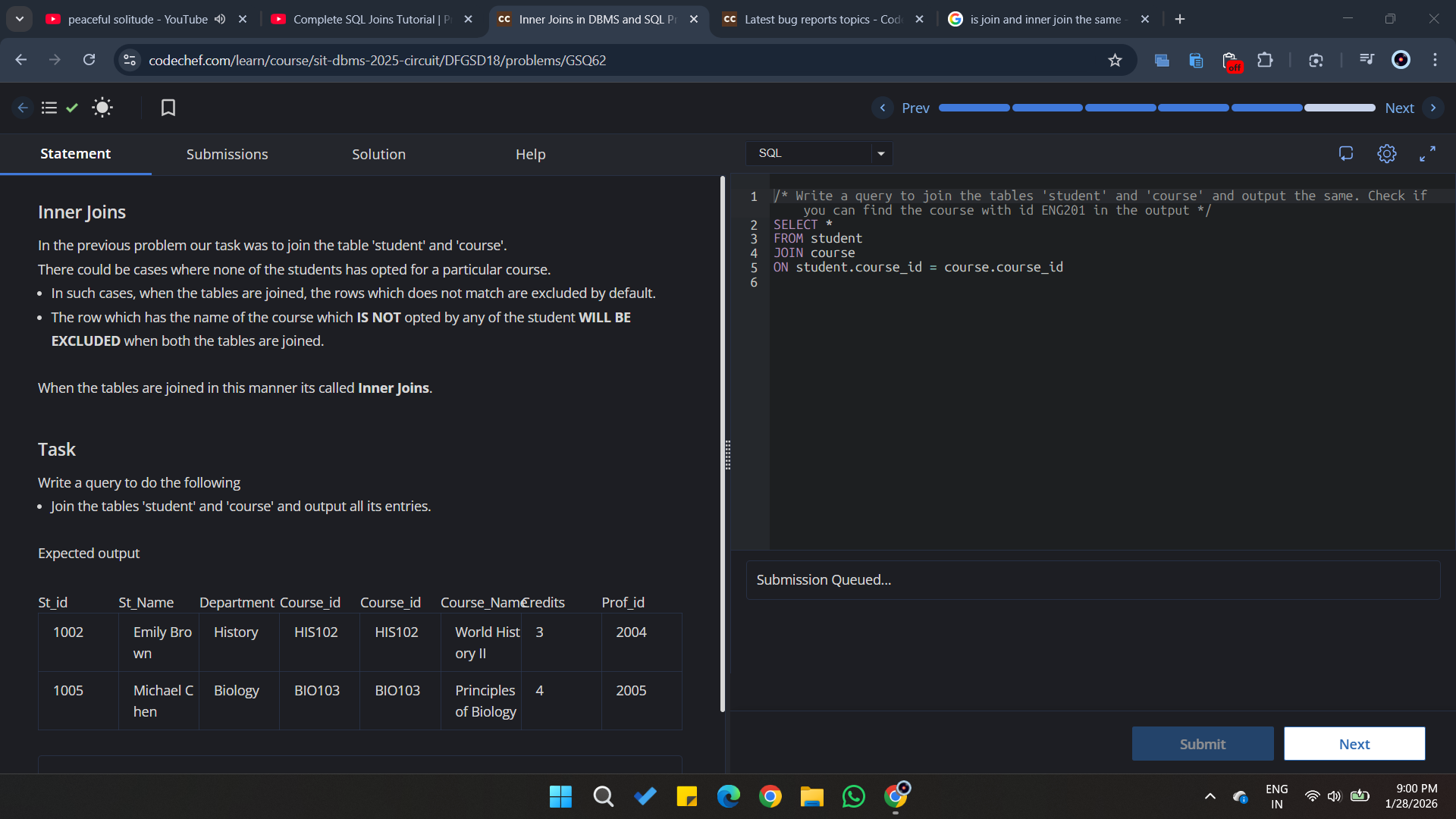Bookmark this page with star icon

coord(1115,60)
